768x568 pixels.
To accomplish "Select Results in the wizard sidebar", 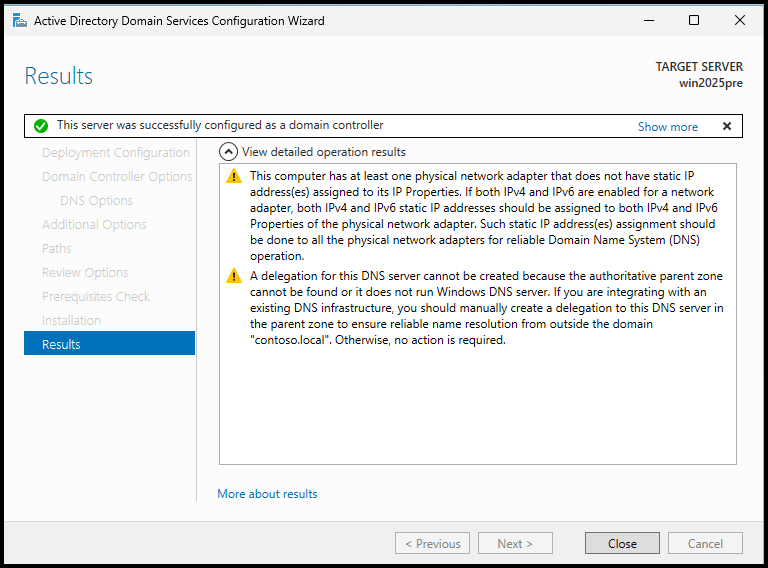I will click(x=109, y=344).
